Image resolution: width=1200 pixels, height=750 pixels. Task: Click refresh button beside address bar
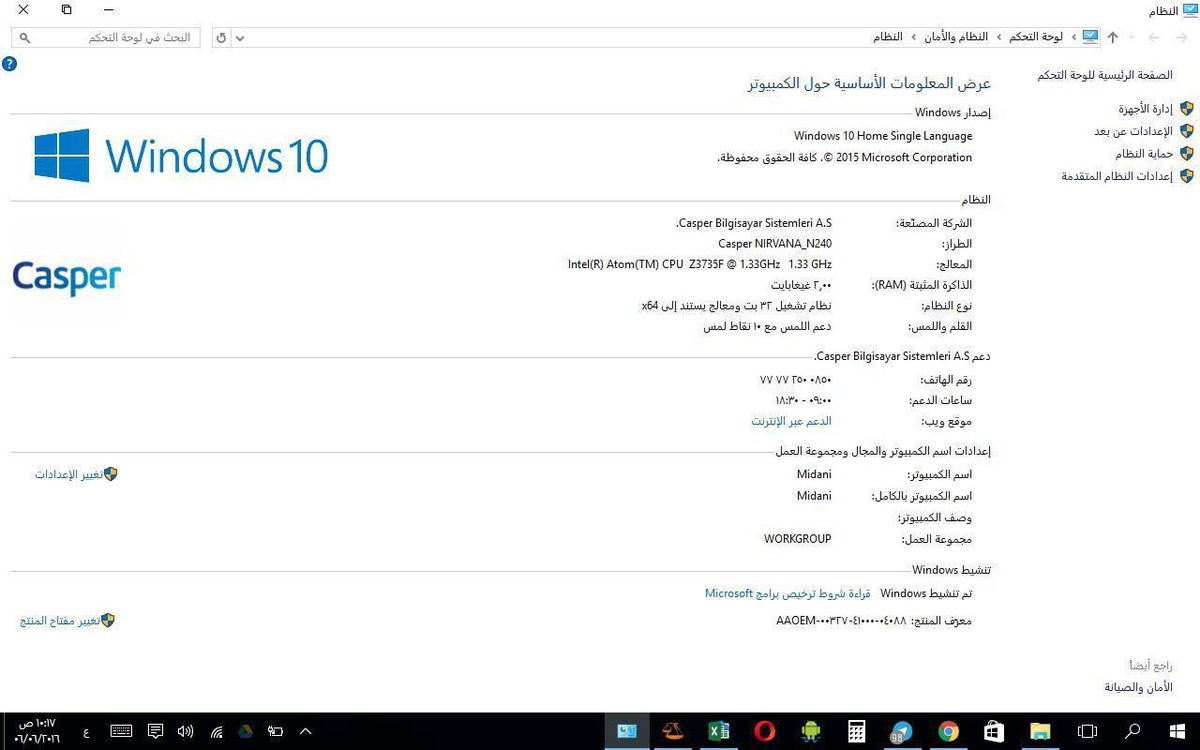coord(221,37)
